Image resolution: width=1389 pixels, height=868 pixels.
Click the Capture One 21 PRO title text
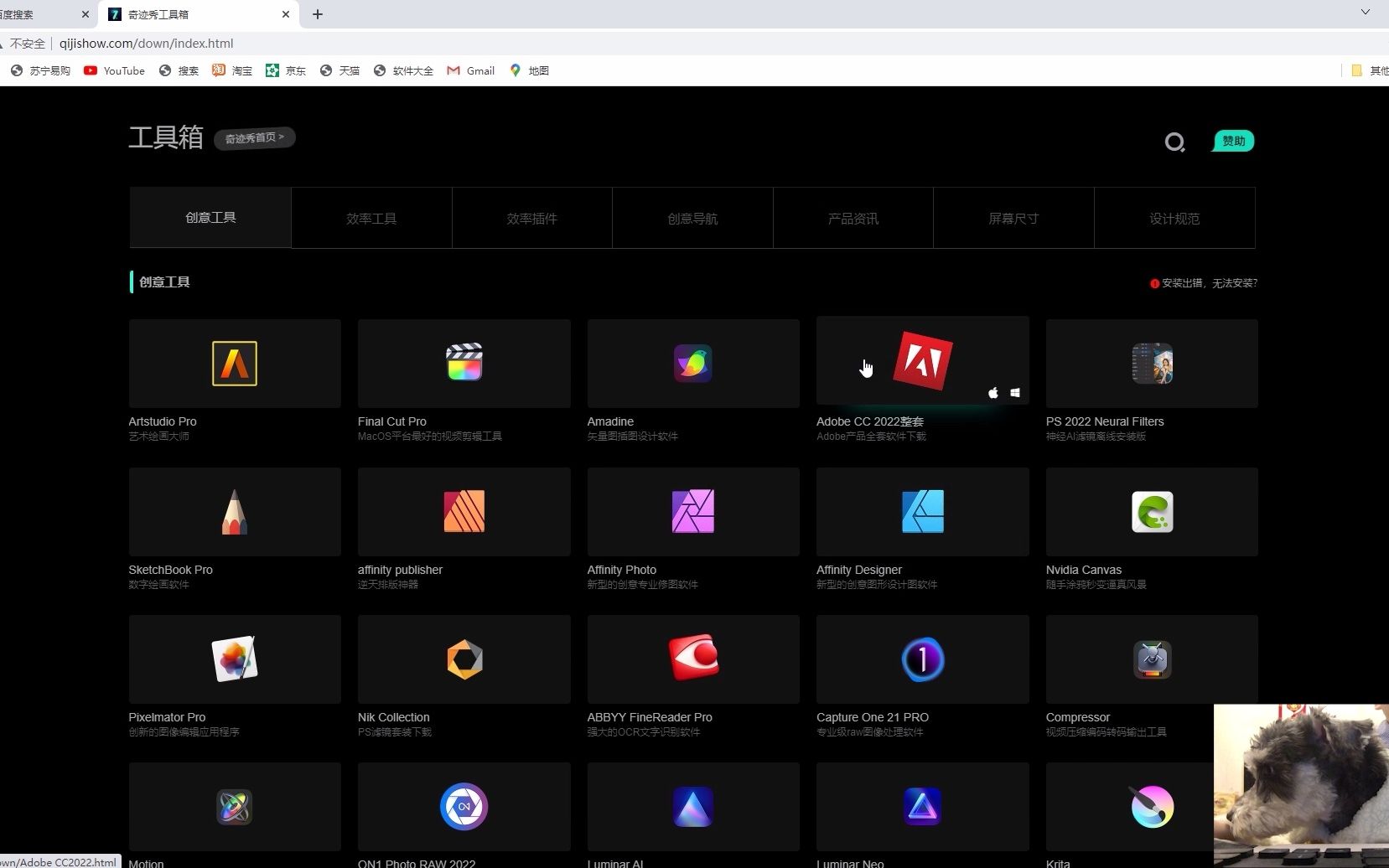[873, 717]
